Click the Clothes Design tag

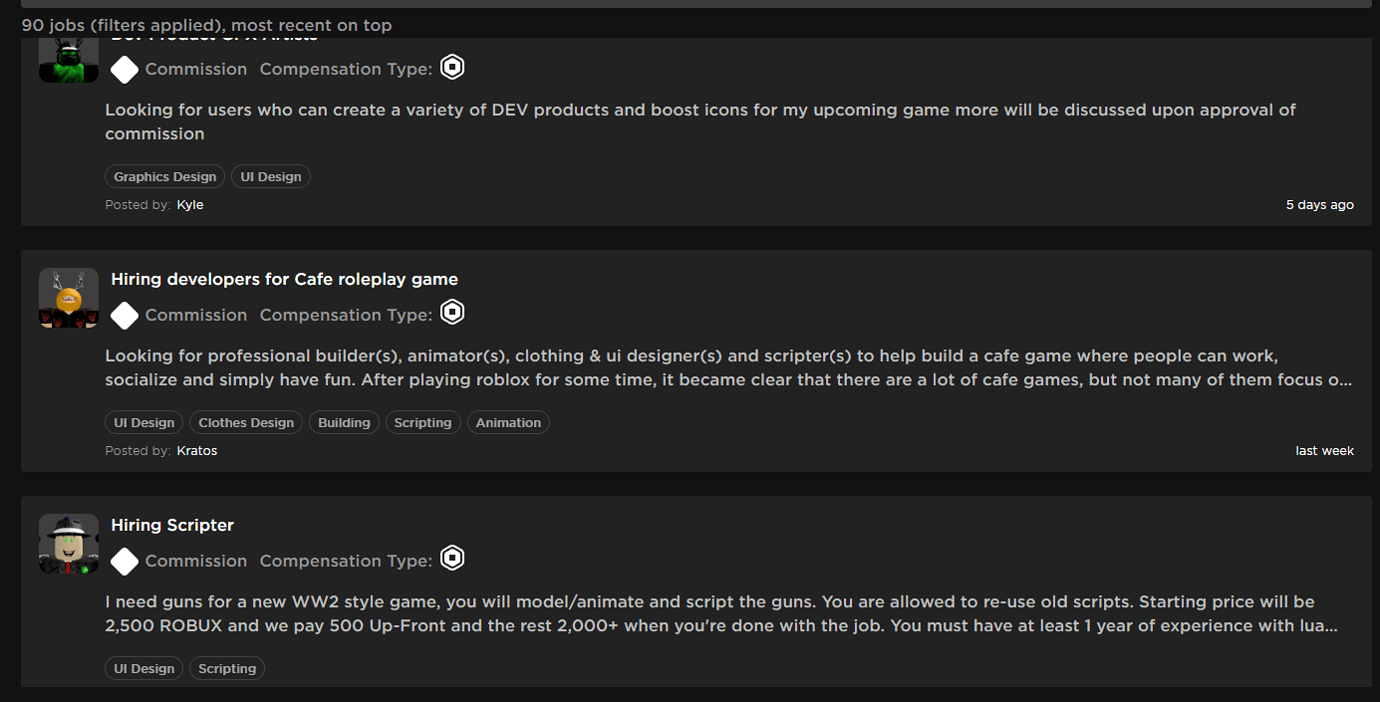[x=246, y=422]
